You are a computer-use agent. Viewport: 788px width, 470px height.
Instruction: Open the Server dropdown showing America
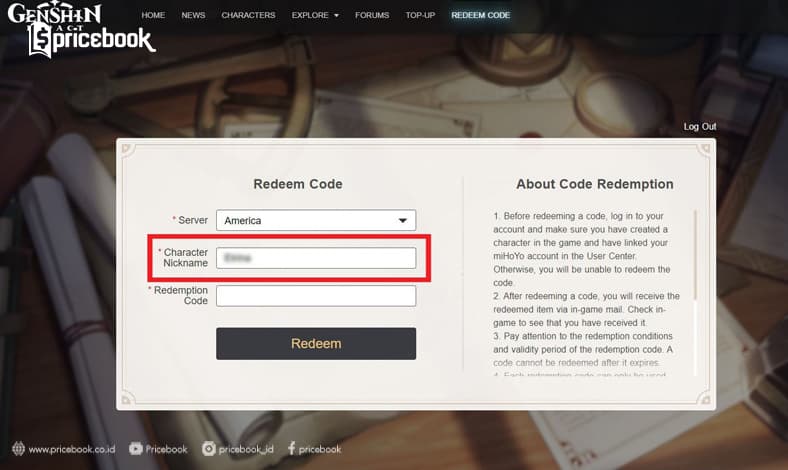(x=316, y=220)
